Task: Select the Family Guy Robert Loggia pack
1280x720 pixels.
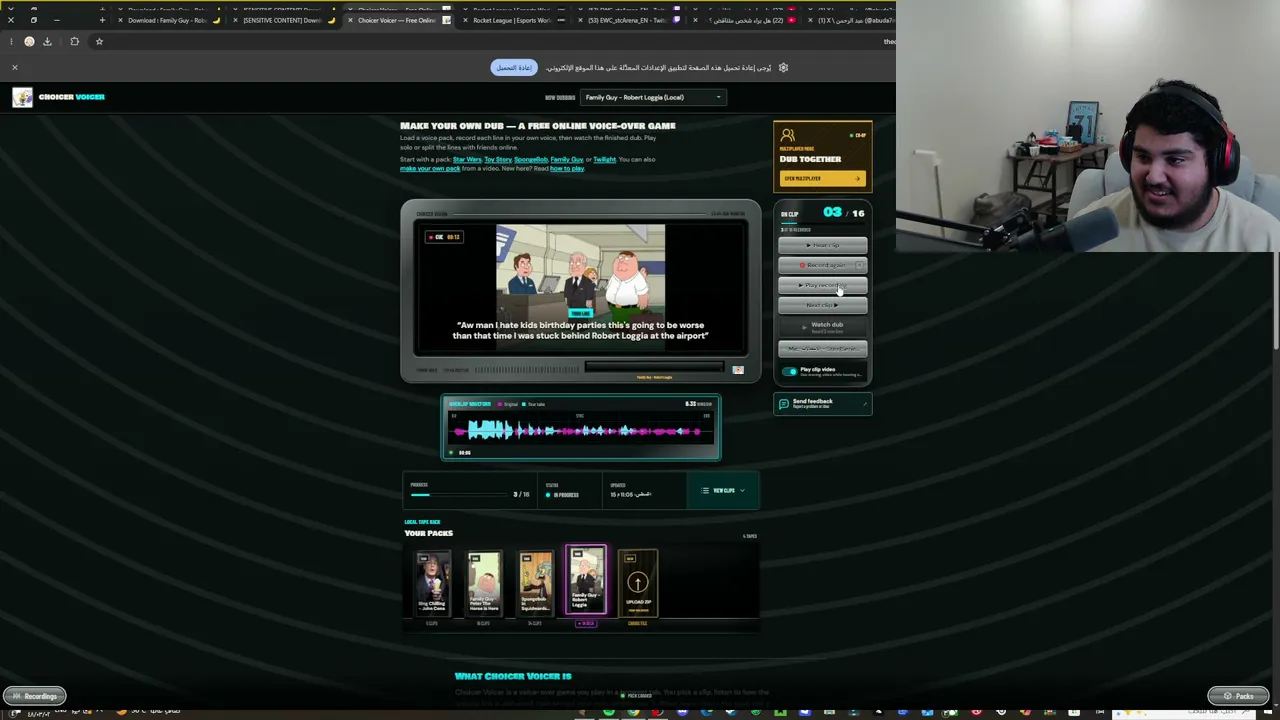Action: coord(586,580)
